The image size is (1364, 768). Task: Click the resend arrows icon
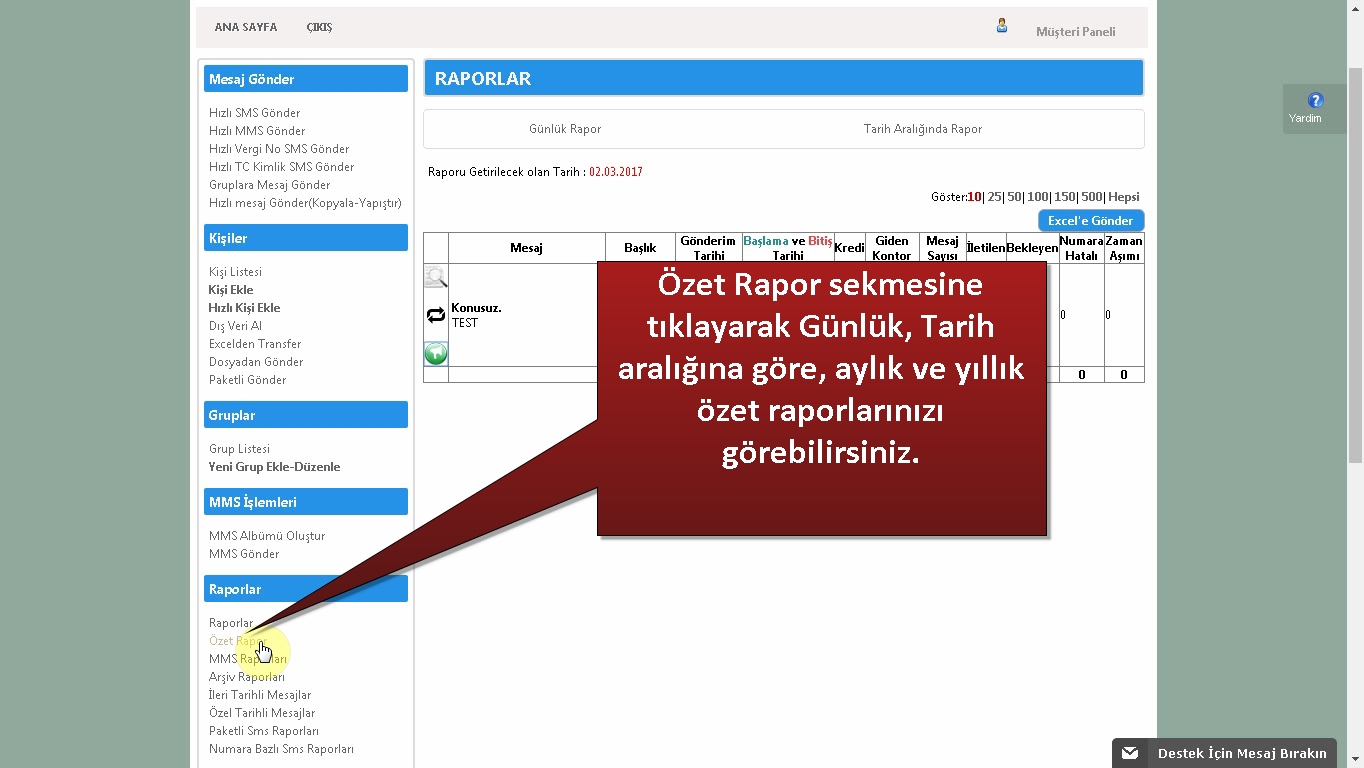(x=436, y=315)
